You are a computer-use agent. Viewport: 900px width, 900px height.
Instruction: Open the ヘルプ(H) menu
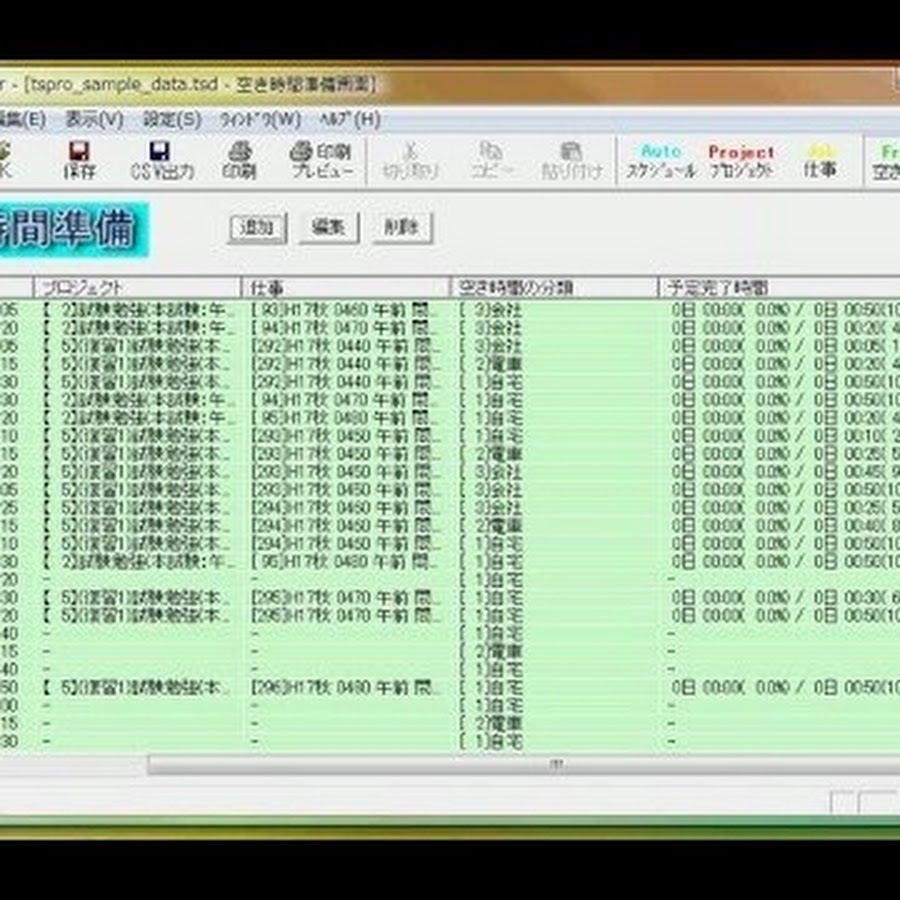point(349,118)
